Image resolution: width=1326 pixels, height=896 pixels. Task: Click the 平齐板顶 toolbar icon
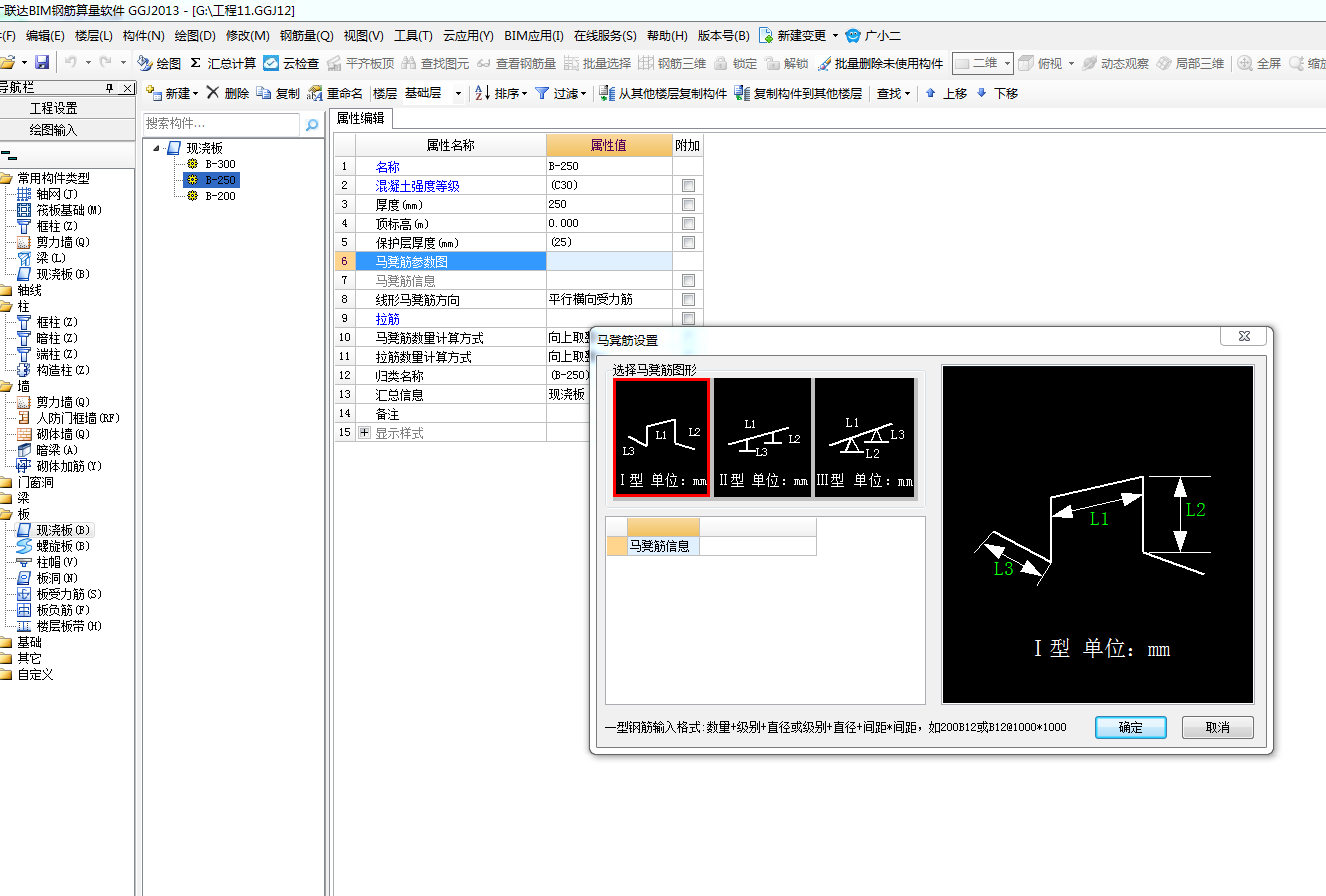pyautogui.click(x=359, y=63)
